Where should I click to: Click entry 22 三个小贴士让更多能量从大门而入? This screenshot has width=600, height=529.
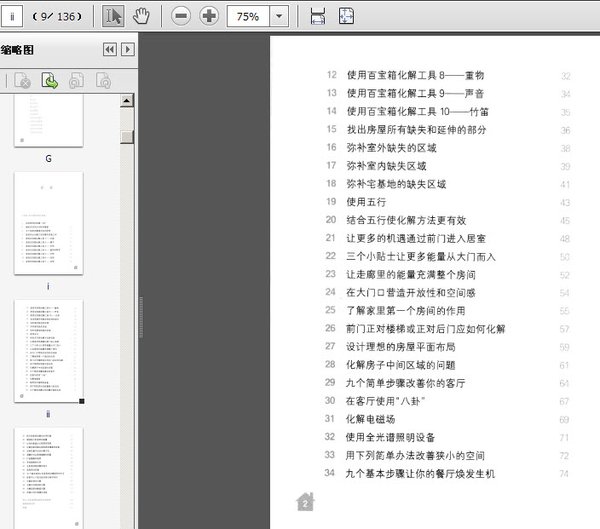(448, 256)
